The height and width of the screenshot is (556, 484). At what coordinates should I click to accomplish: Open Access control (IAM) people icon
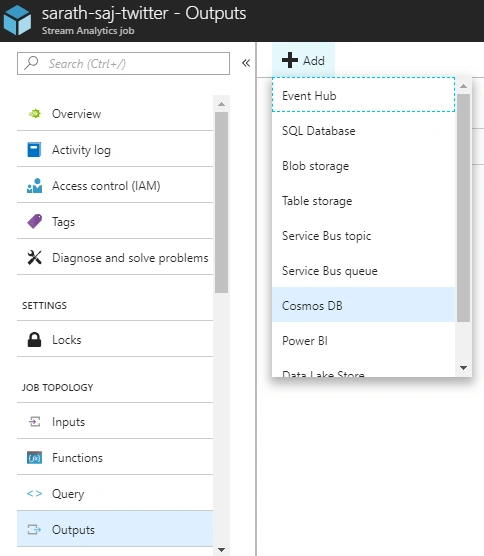click(34, 186)
